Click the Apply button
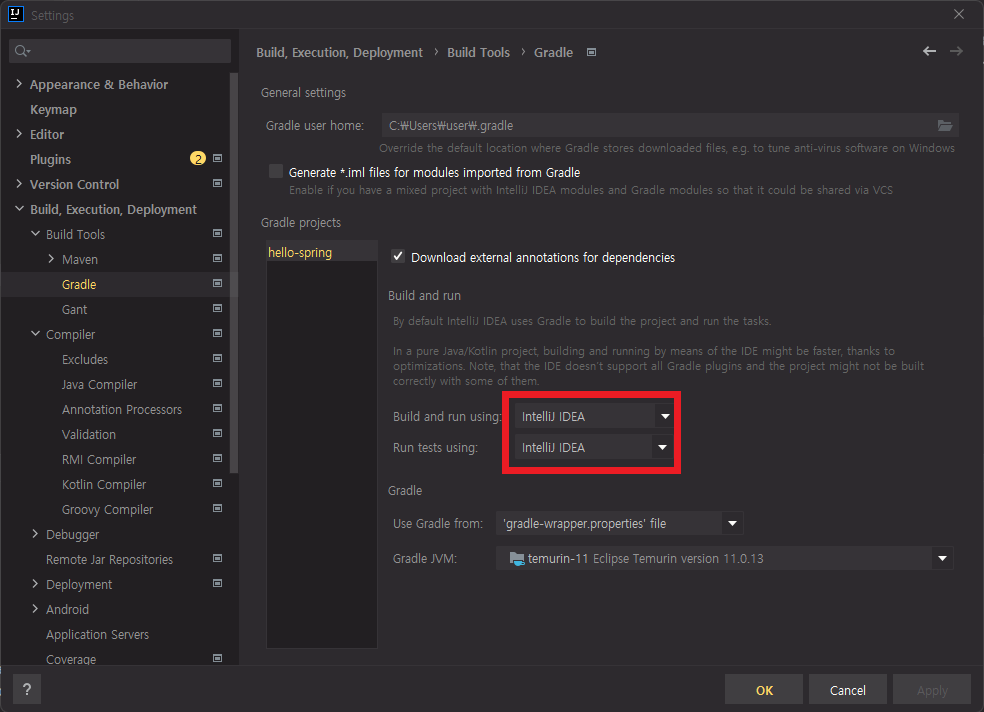This screenshot has width=984, height=712. [x=932, y=690]
